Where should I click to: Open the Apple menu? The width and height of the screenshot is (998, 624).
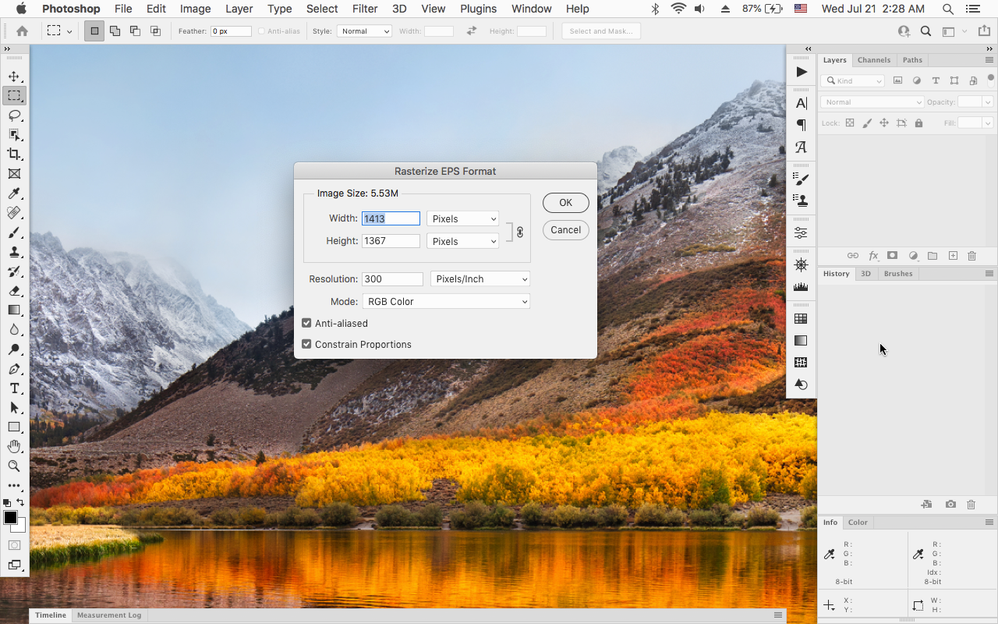(21, 9)
